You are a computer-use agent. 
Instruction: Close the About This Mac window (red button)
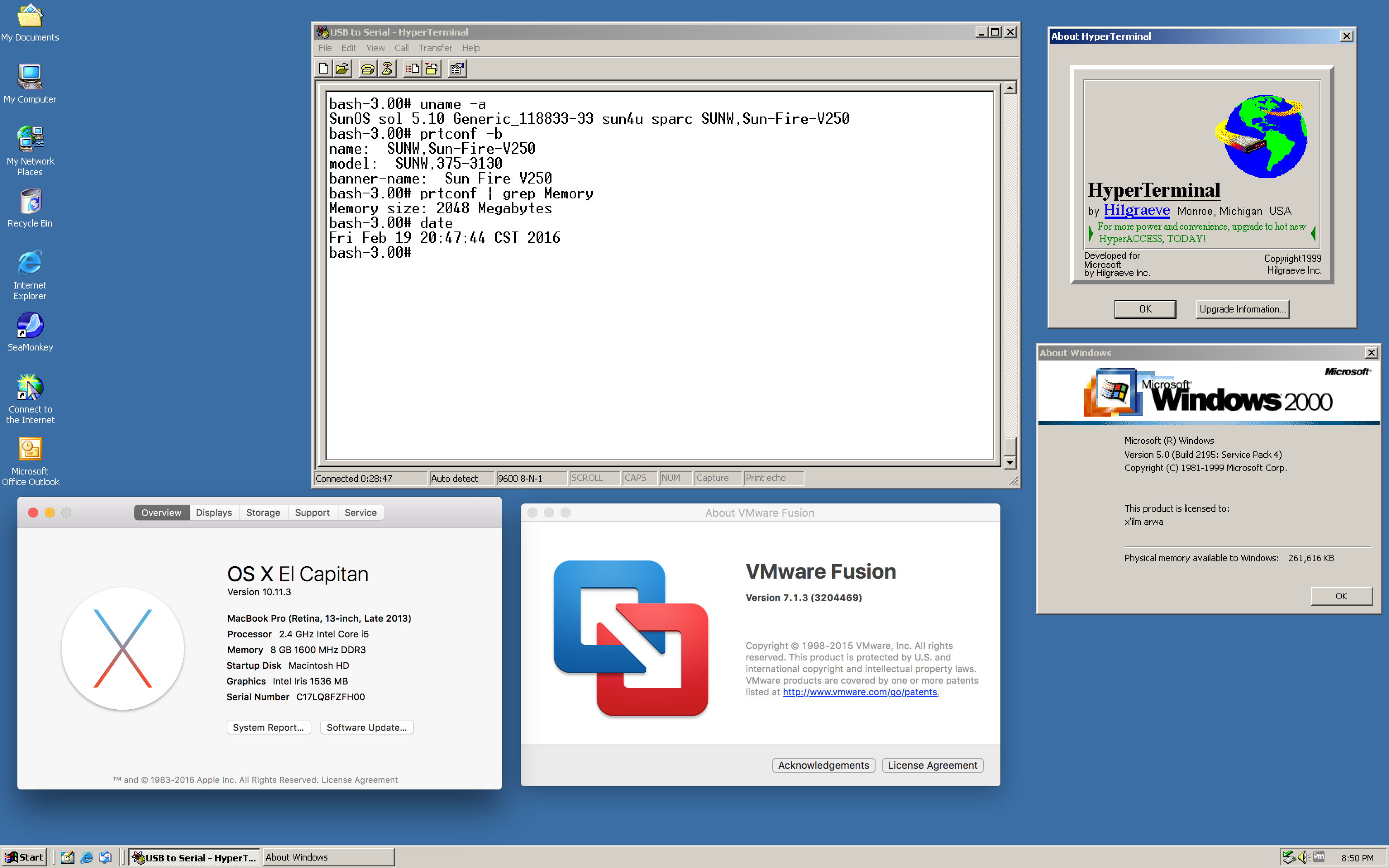(x=33, y=513)
